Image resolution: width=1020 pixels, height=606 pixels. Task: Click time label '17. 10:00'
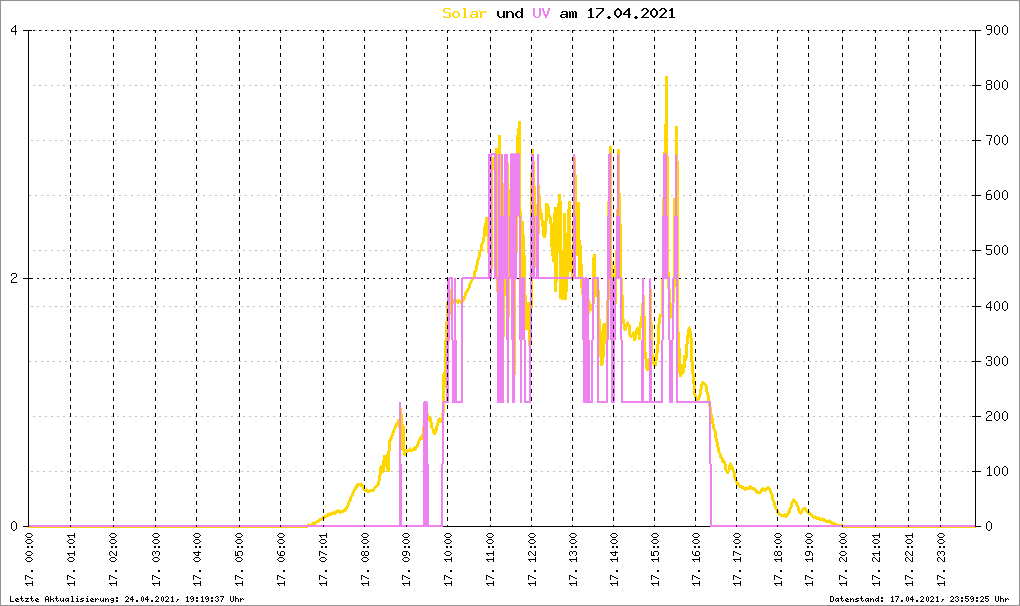448,560
